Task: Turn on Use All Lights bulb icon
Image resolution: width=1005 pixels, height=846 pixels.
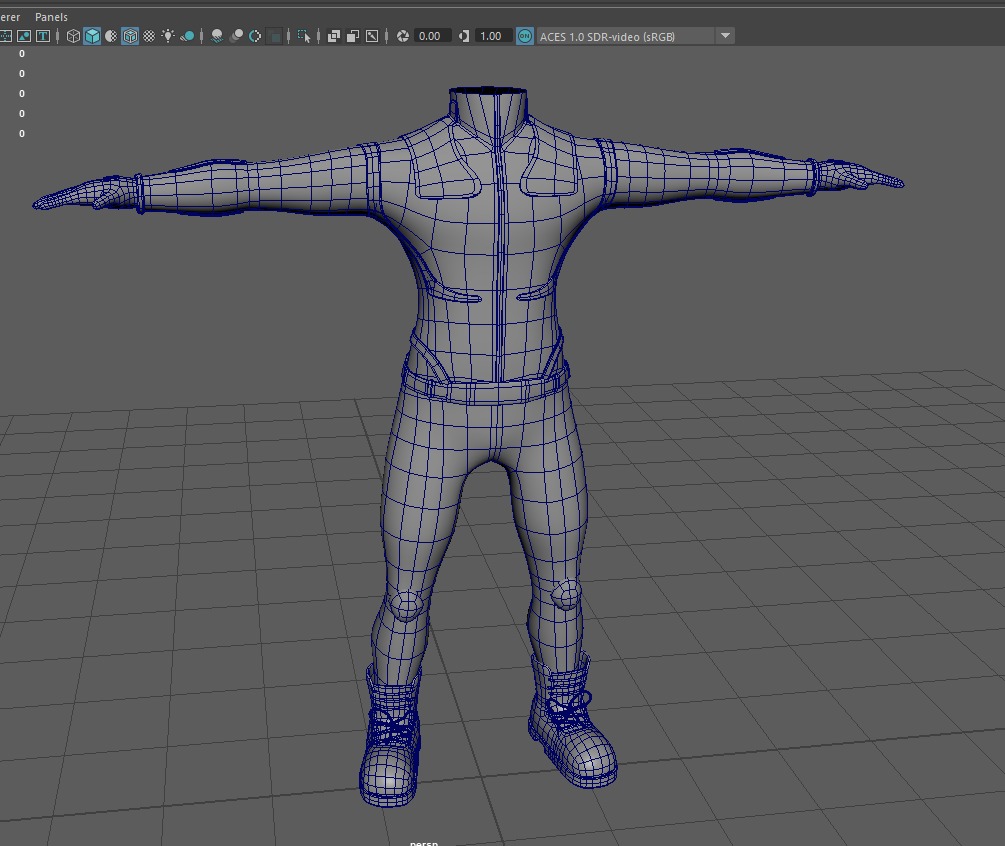Action: click(x=168, y=36)
